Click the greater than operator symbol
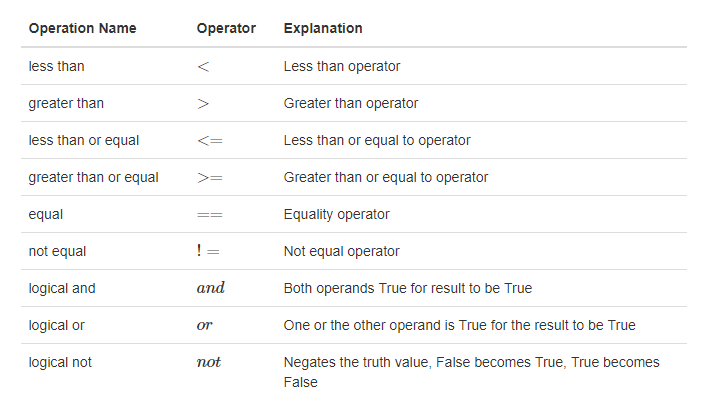Image resolution: width=718 pixels, height=406 pixels. 205,103
